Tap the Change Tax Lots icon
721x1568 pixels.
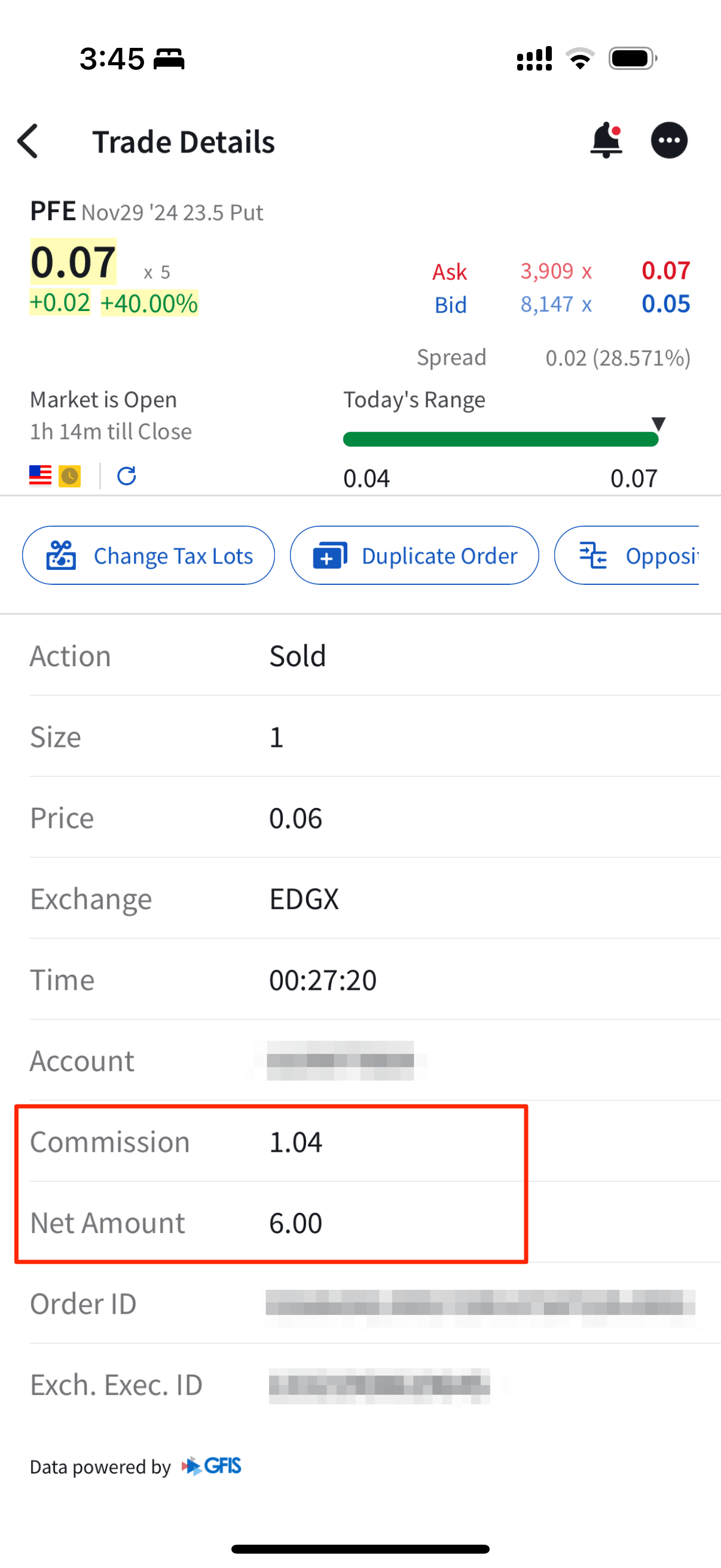point(62,556)
